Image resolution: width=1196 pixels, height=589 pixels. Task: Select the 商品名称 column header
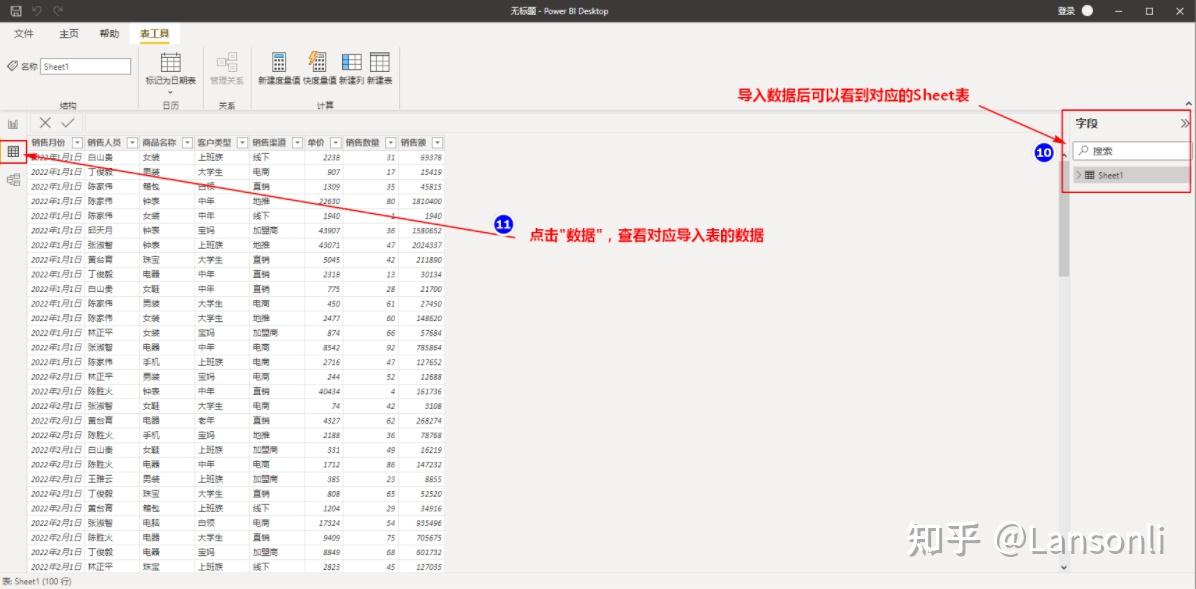[161, 143]
